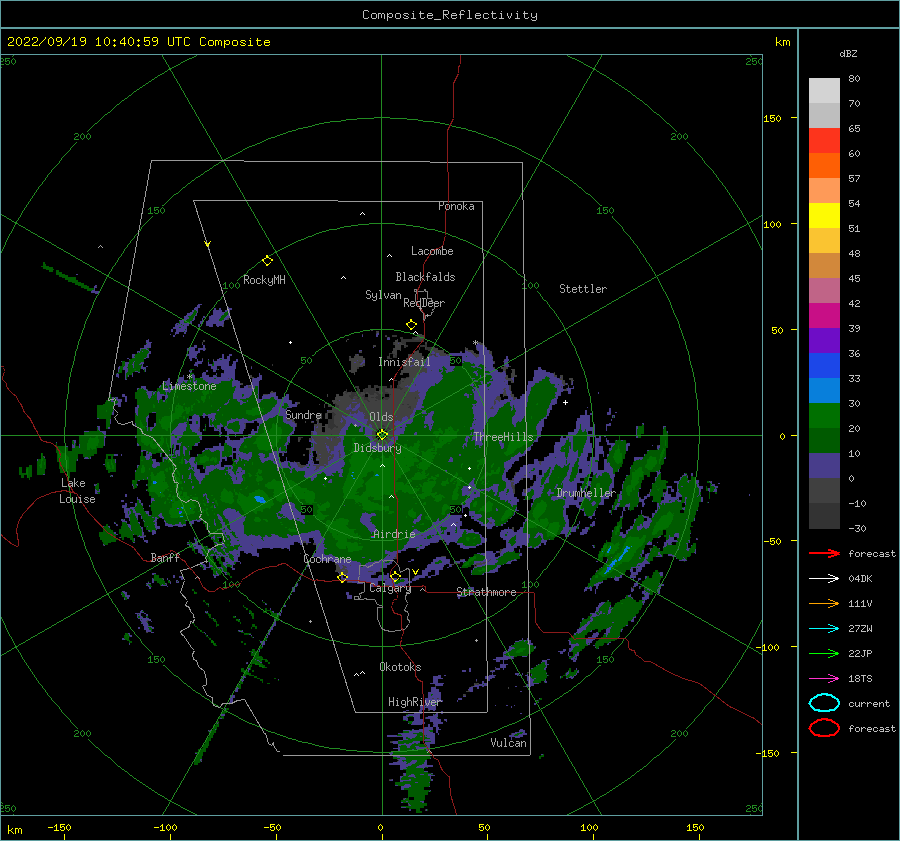
Task: Click the Olds city label
Action: click(381, 417)
